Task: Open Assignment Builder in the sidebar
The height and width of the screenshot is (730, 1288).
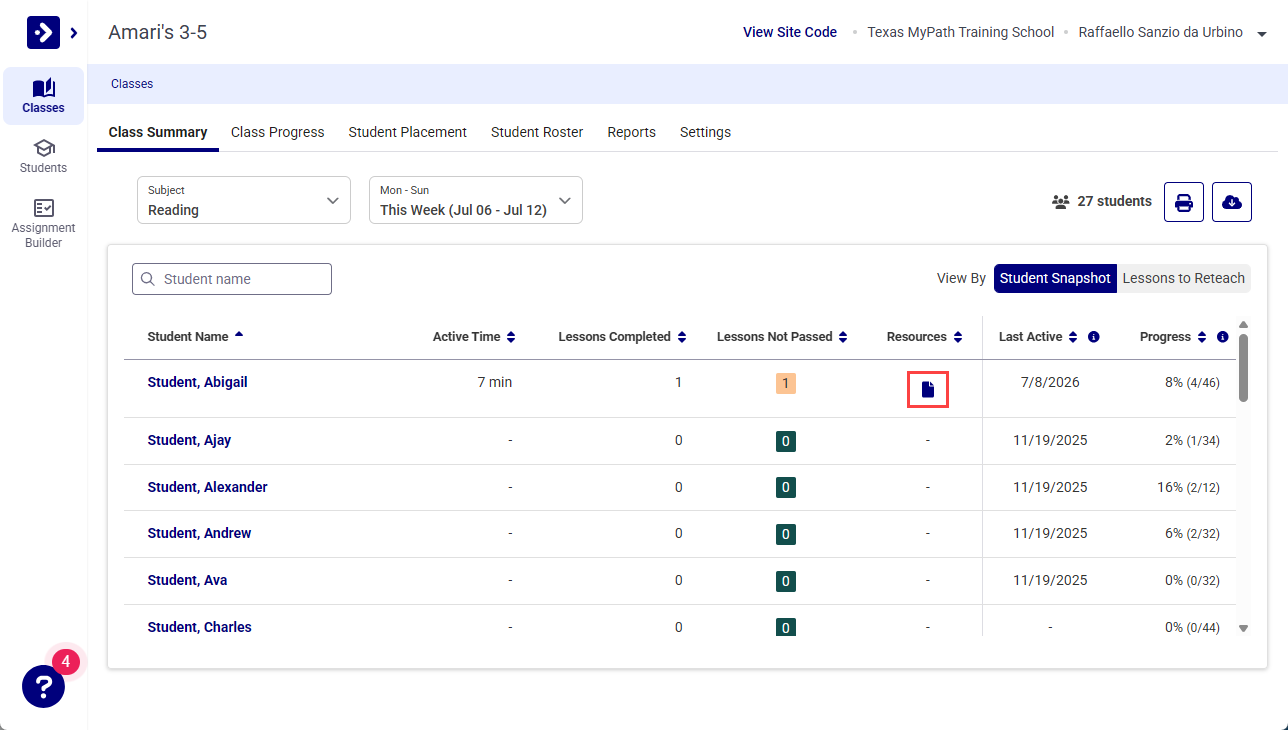Action: point(43,223)
